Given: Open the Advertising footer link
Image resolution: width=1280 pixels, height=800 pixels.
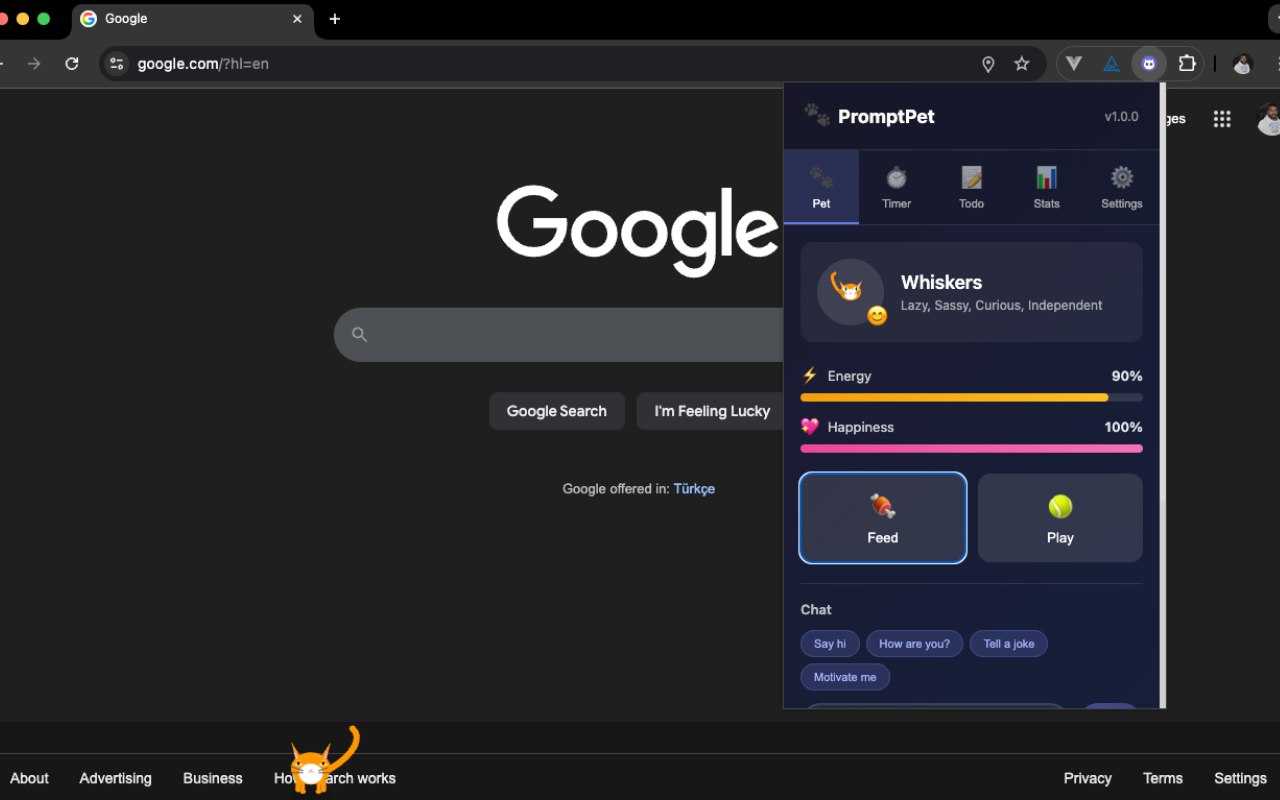Looking at the screenshot, I should pos(115,778).
